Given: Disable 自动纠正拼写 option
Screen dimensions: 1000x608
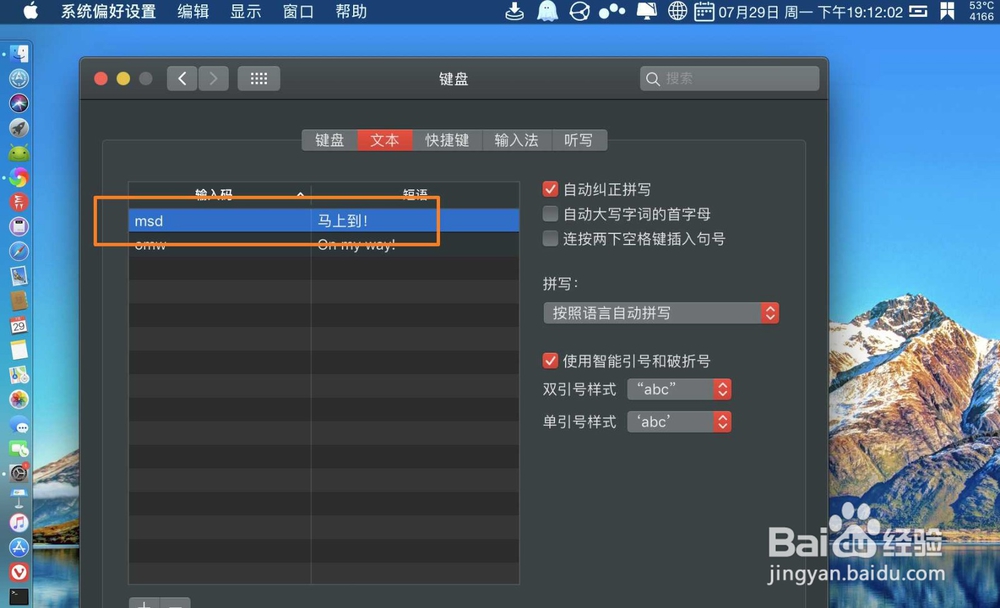Looking at the screenshot, I should [550, 188].
